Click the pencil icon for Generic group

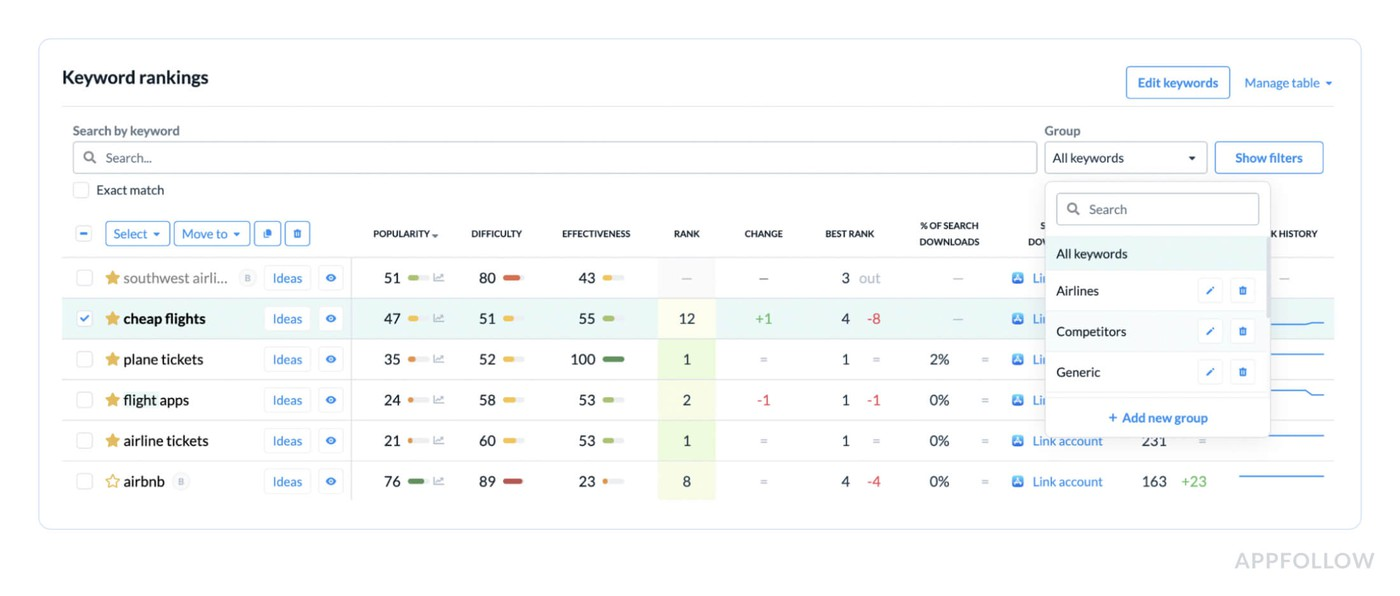click(1210, 372)
